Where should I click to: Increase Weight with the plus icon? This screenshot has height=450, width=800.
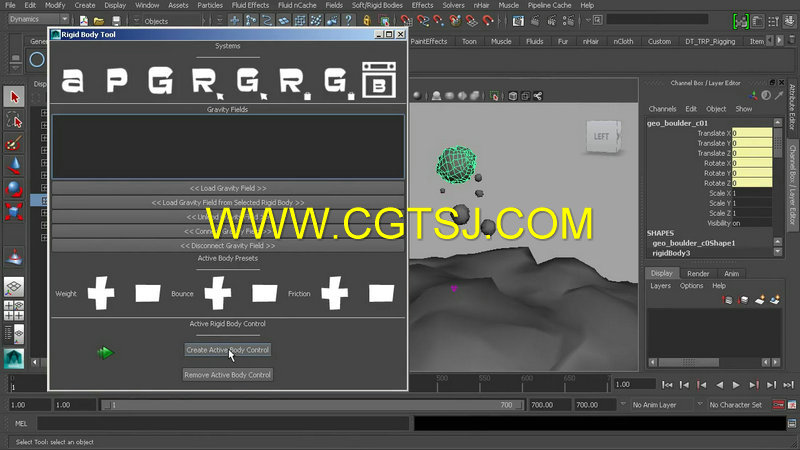click(101, 293)
